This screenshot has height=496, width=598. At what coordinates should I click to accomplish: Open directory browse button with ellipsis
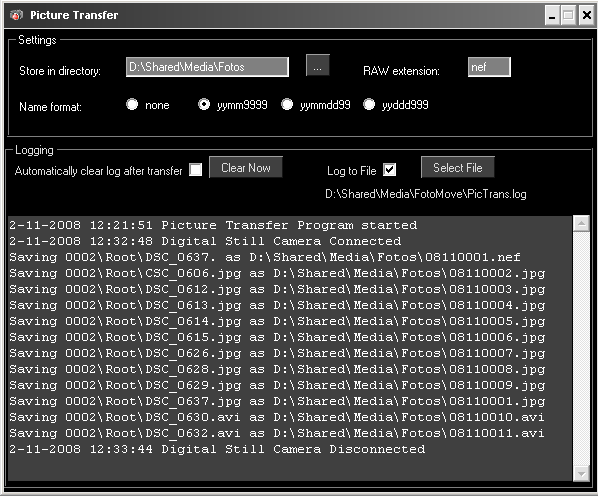click(317, 65)
